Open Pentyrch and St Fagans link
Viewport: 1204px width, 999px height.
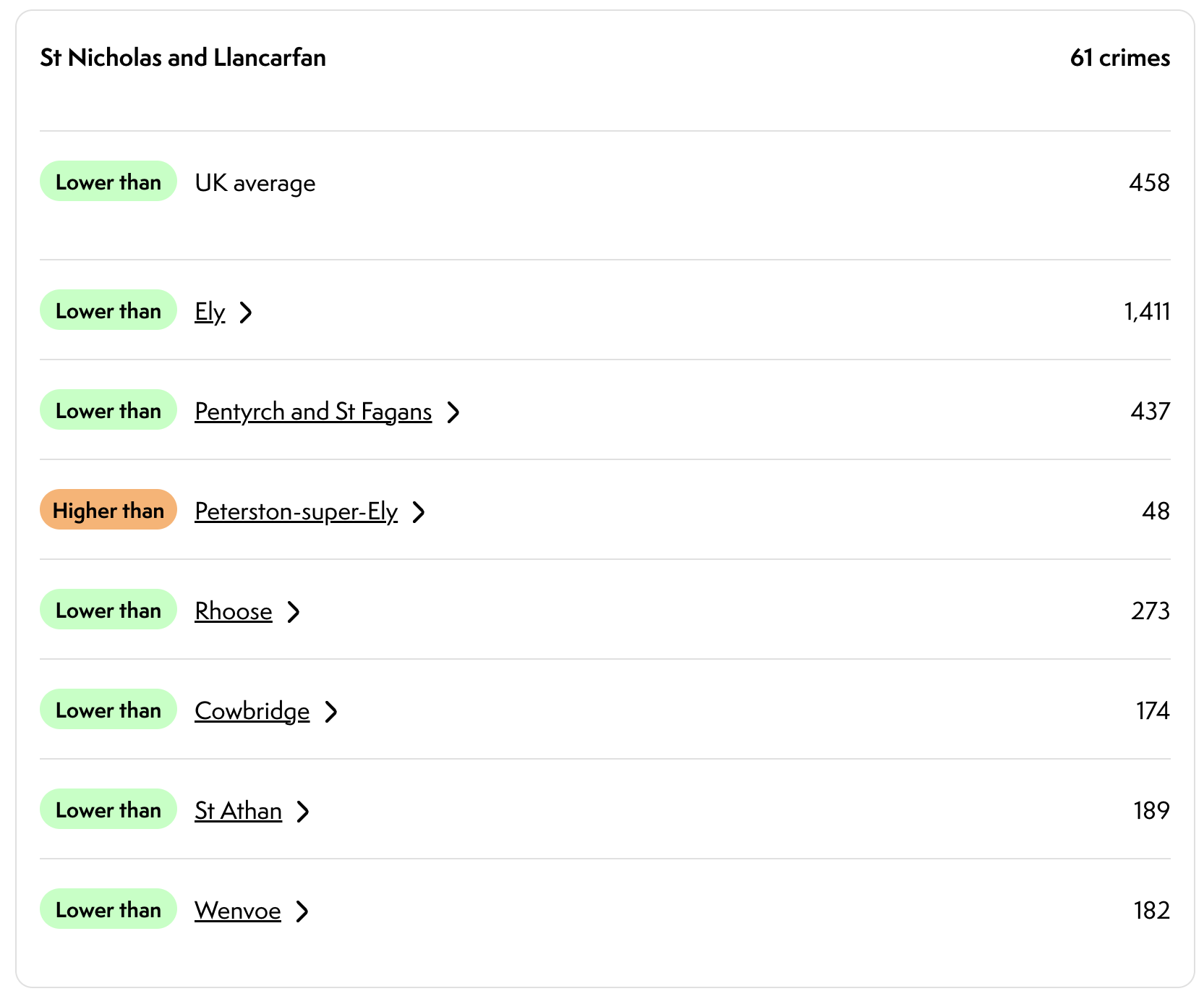313,412
